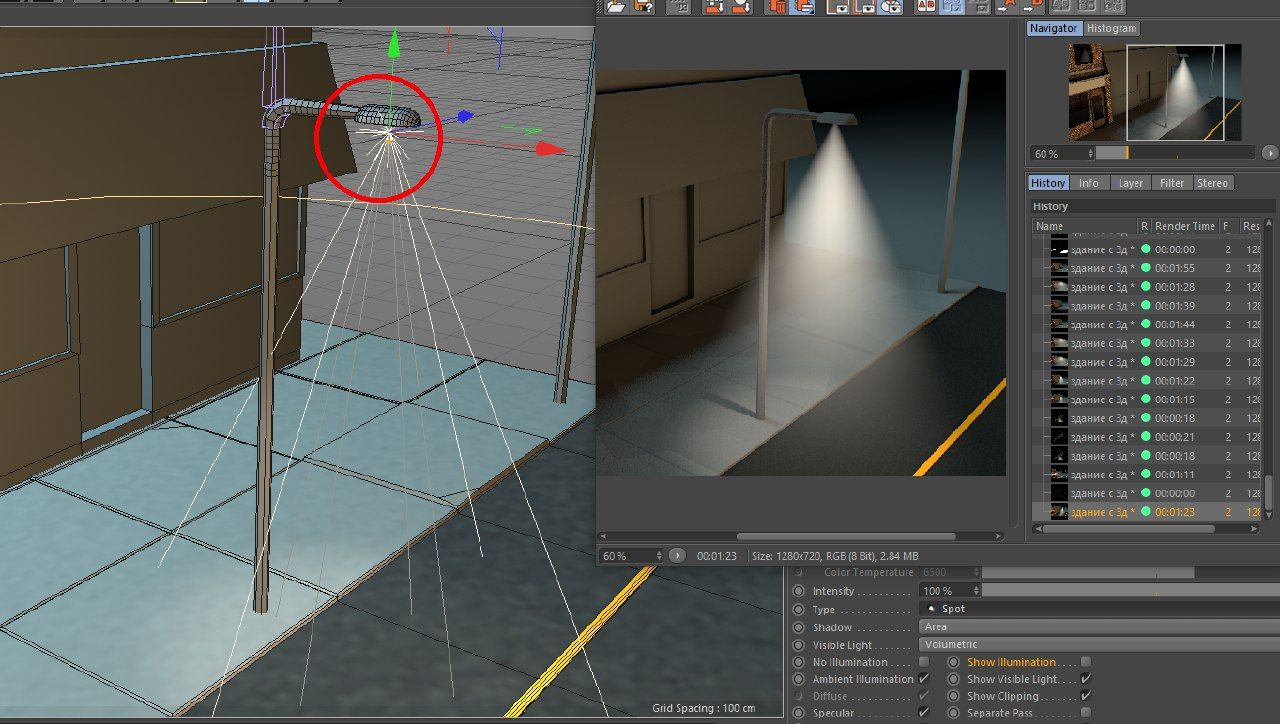Screen dimensions: 1280x724
Task: Click the green Y-axis arrow handle in viewport
Action: [394, 42]
